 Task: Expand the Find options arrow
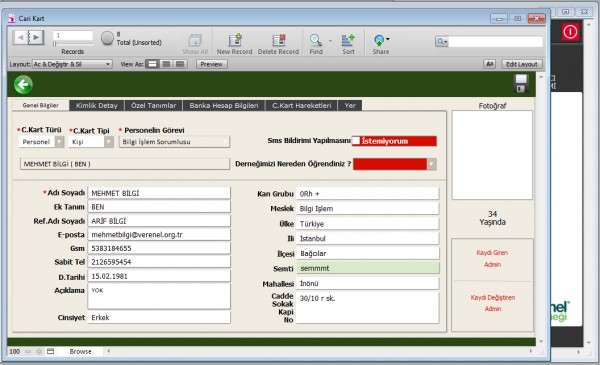click(x=330, y=40)
